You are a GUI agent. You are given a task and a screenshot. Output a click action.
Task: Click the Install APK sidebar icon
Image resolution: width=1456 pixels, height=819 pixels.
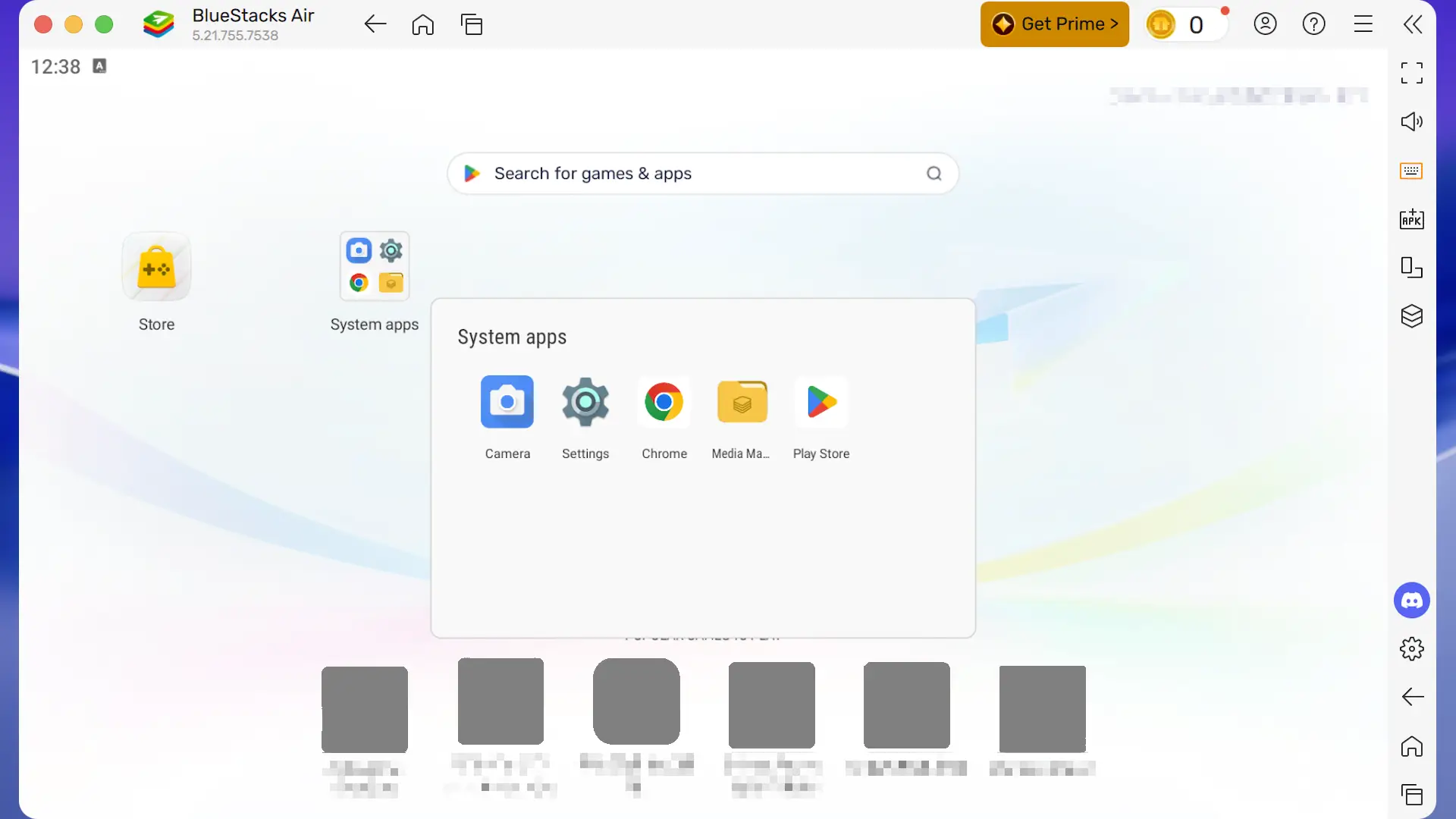click(x=1411, y=220)
